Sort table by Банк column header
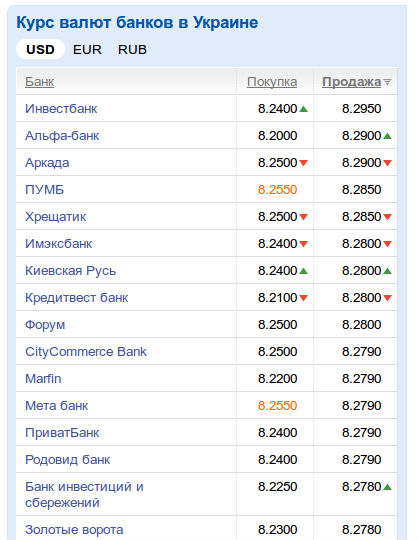The width and height of the screenshot is (418, 540). [x=40, y=82]
